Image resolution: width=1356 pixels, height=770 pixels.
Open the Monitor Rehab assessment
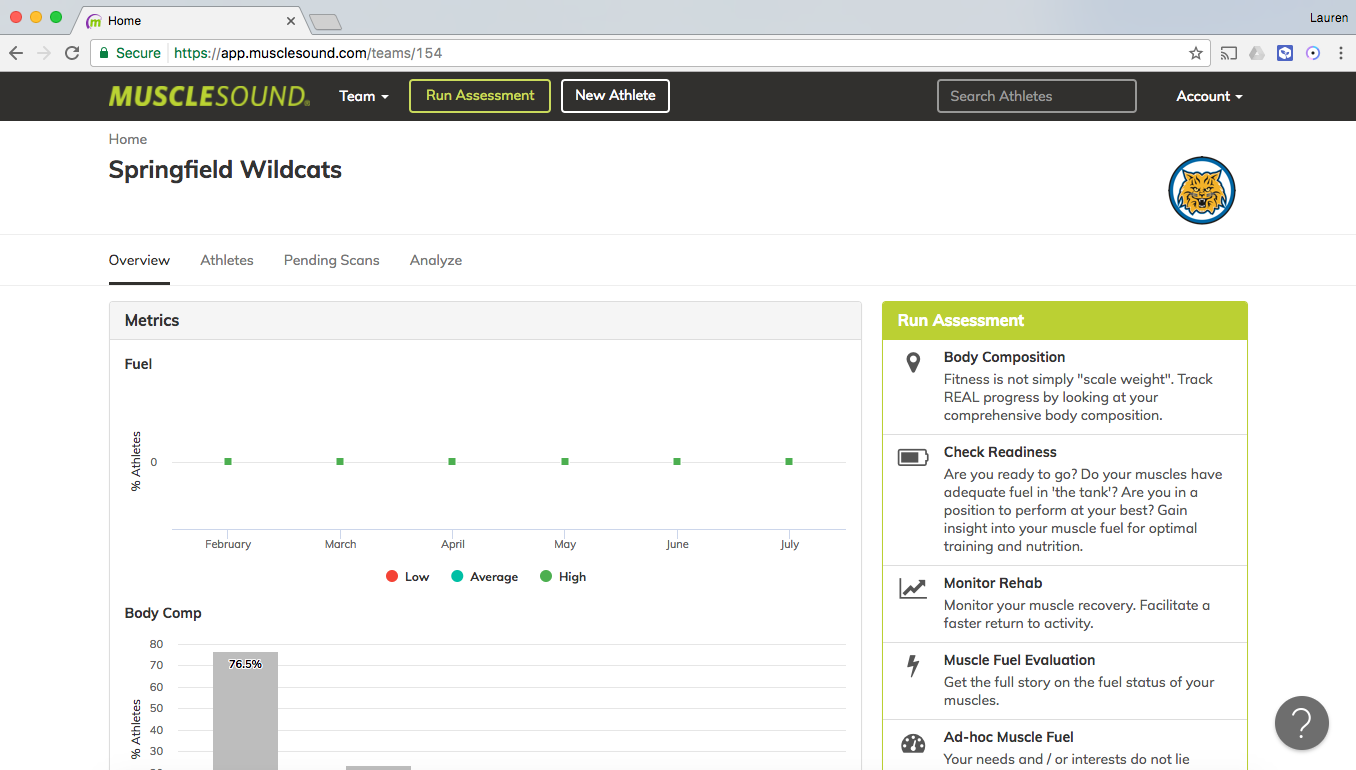click(1065, 604)
